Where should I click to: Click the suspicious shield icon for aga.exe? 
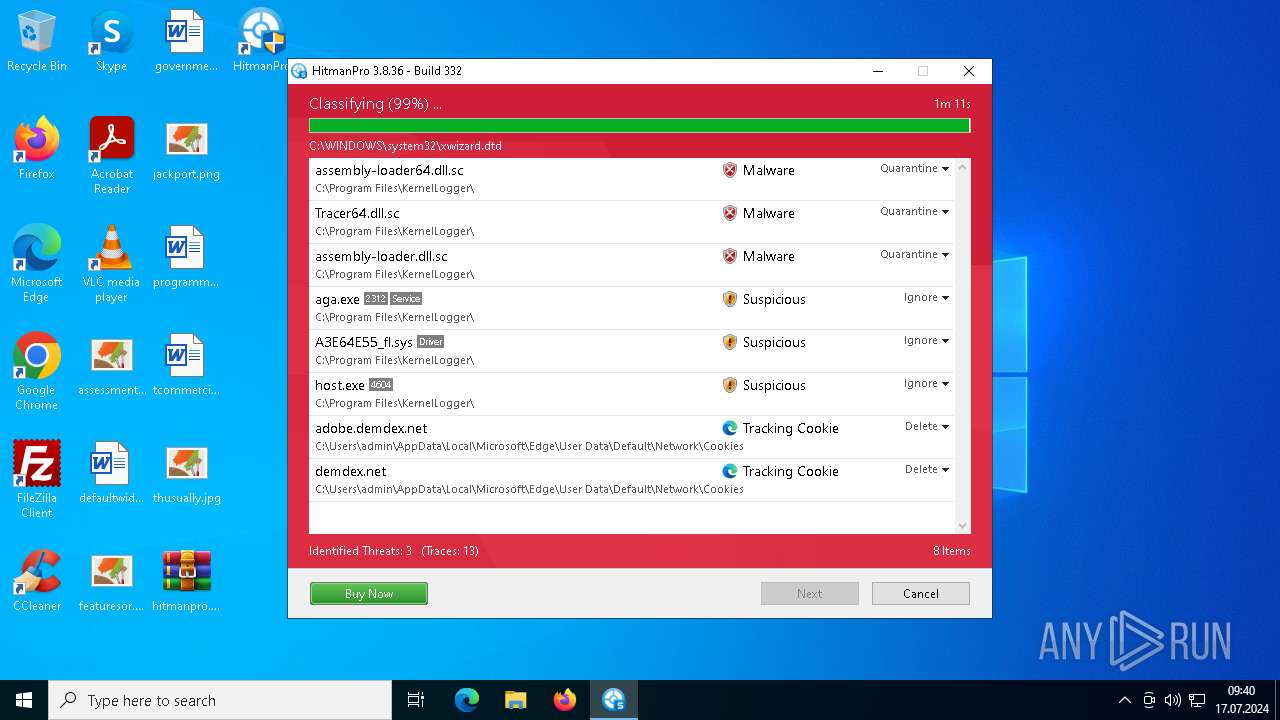(x=730, y=299)
